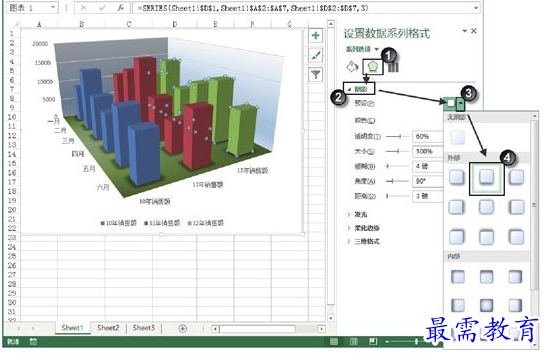The image size is (547, 361).
Task: Choose outer shadow Offset Diagonal Bottom Left
Action: pos(516,177)
